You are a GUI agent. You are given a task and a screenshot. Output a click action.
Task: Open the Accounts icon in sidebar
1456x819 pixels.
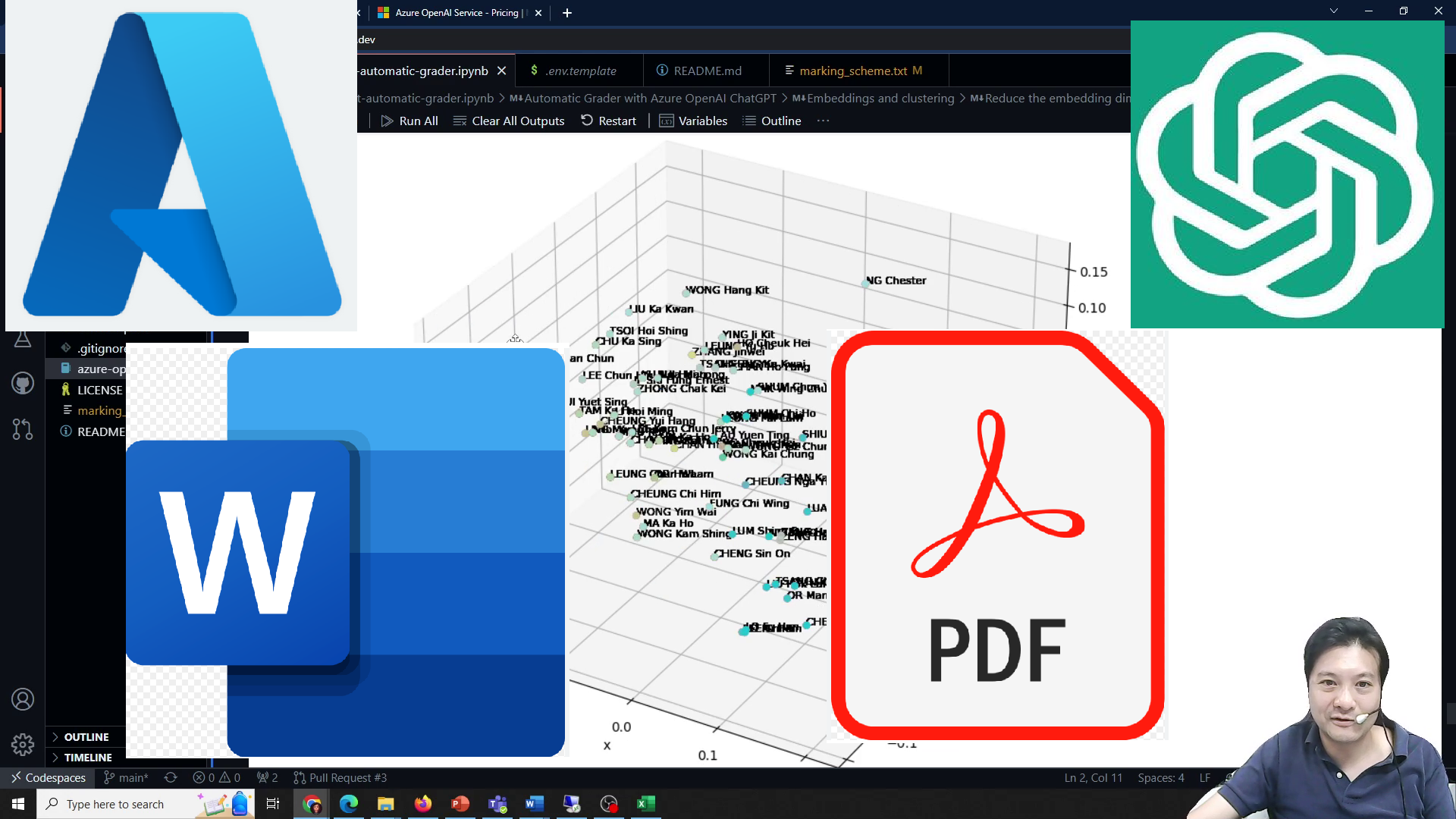pos(23,699)
